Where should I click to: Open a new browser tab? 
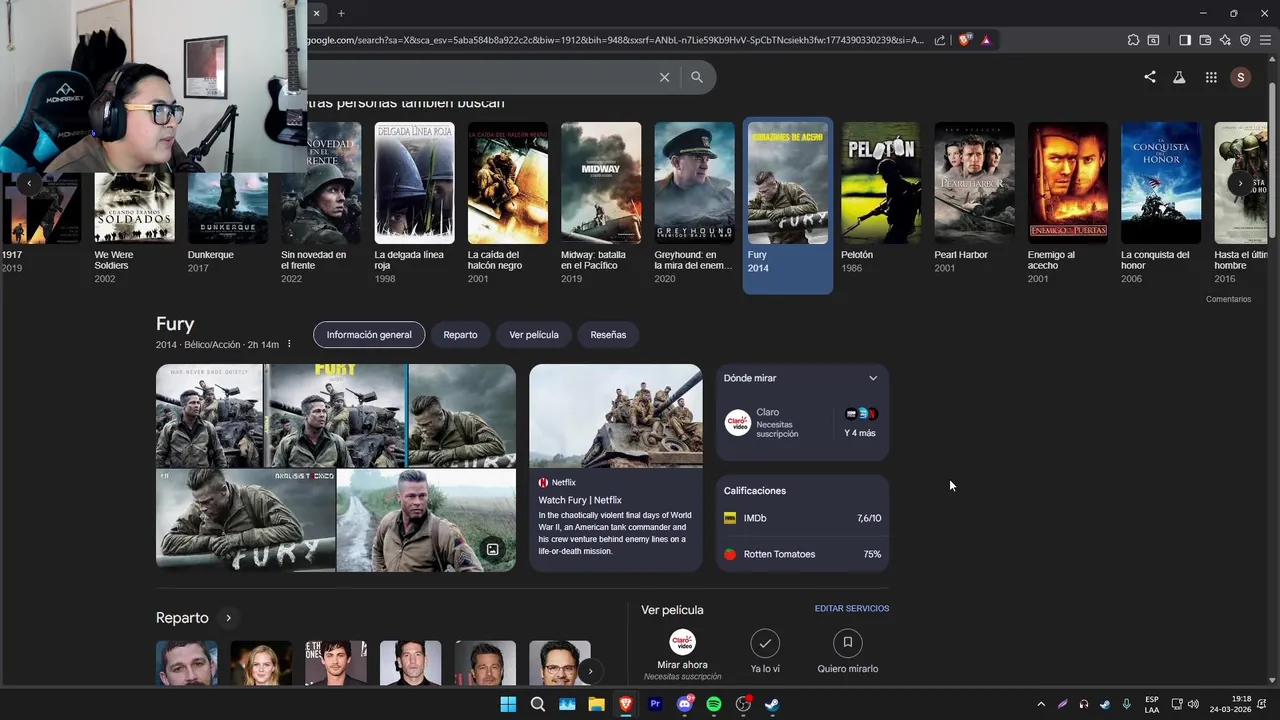tap(341, 13)
